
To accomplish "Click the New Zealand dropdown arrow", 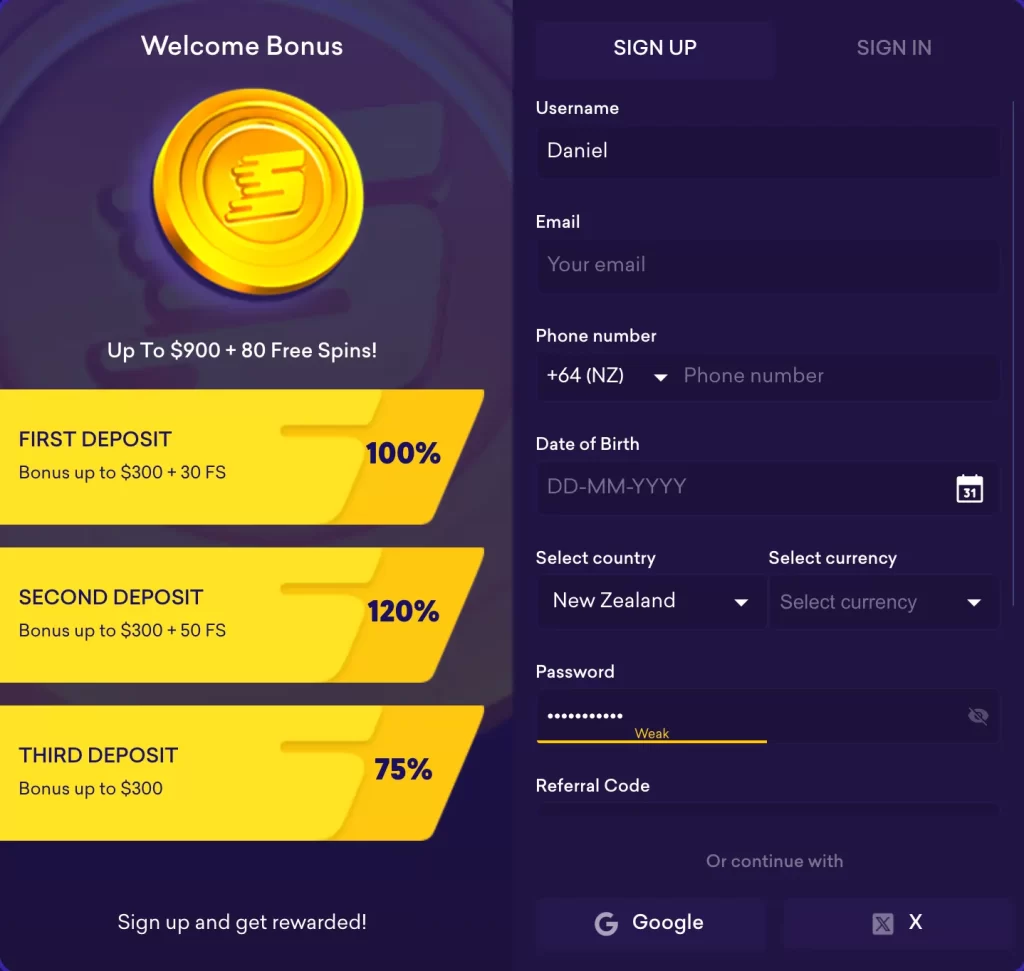I will pyautogui.click(x=741, y=603).
